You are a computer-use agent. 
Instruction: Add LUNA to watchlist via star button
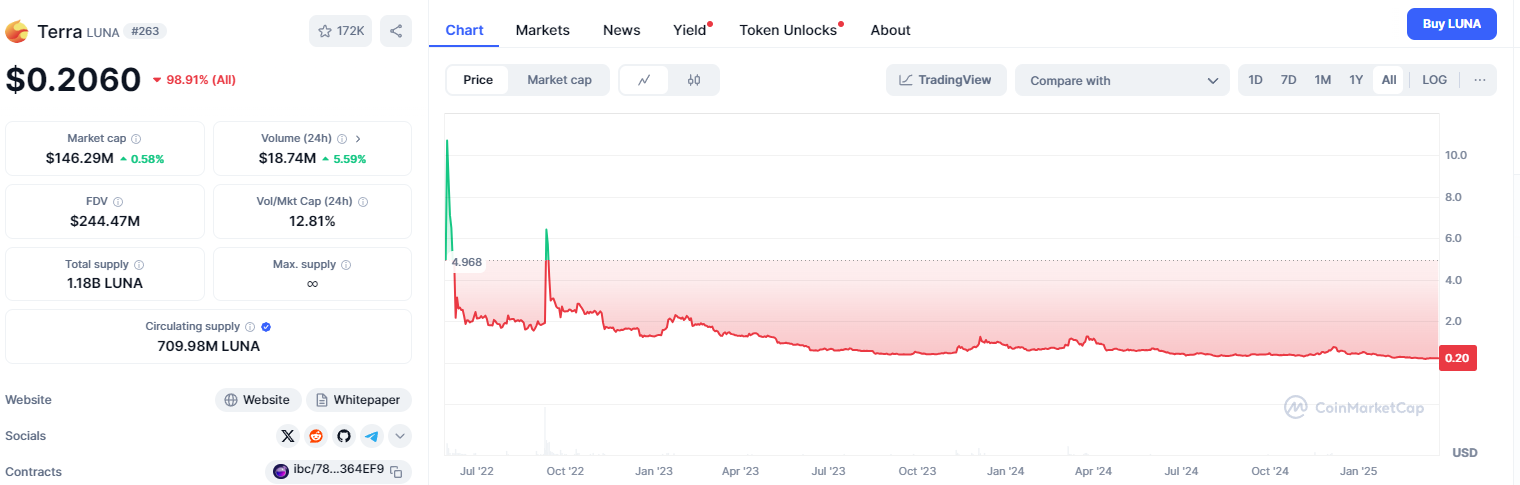coord(340,31)
